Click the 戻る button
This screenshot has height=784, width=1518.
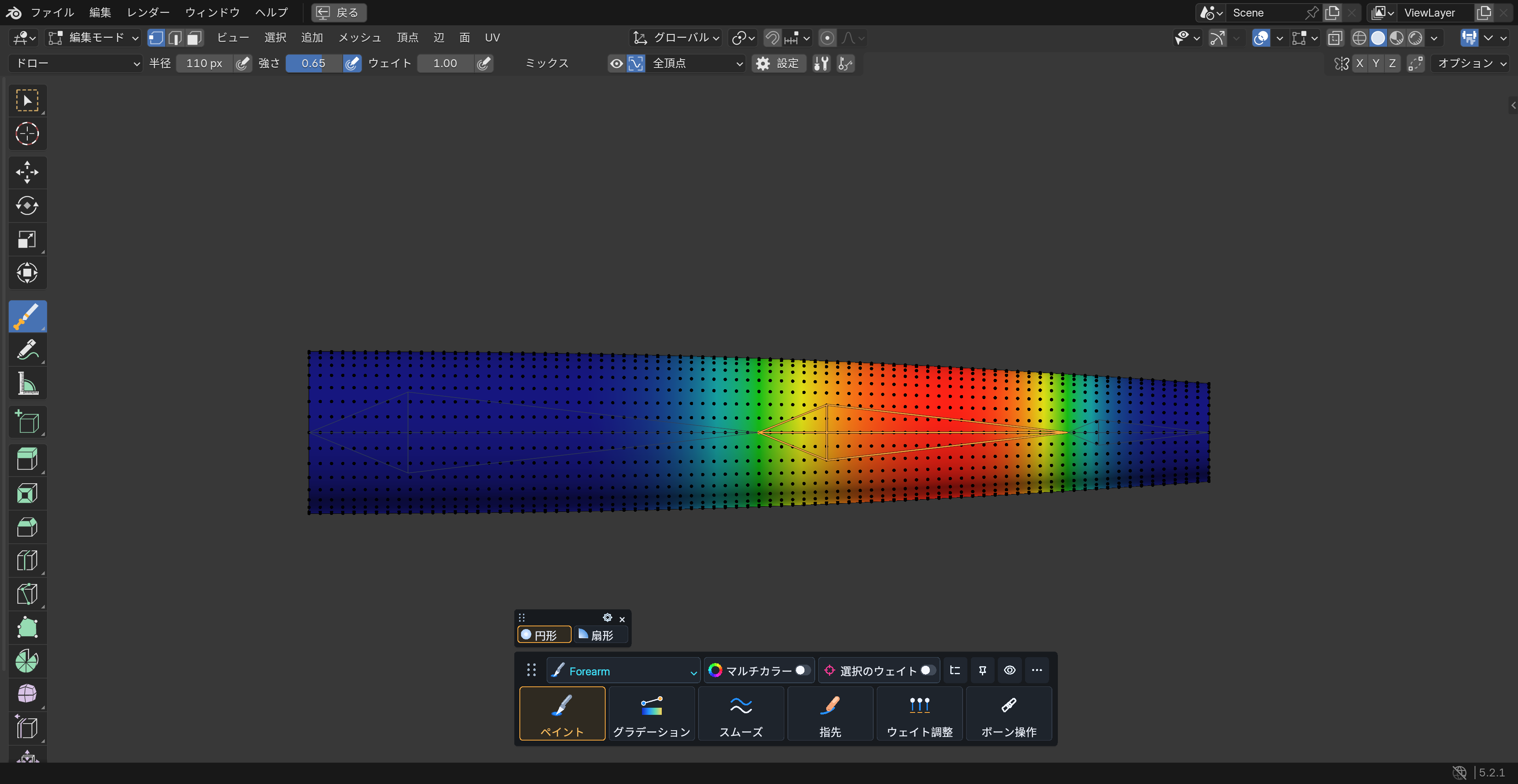click(x=339, y=12)
